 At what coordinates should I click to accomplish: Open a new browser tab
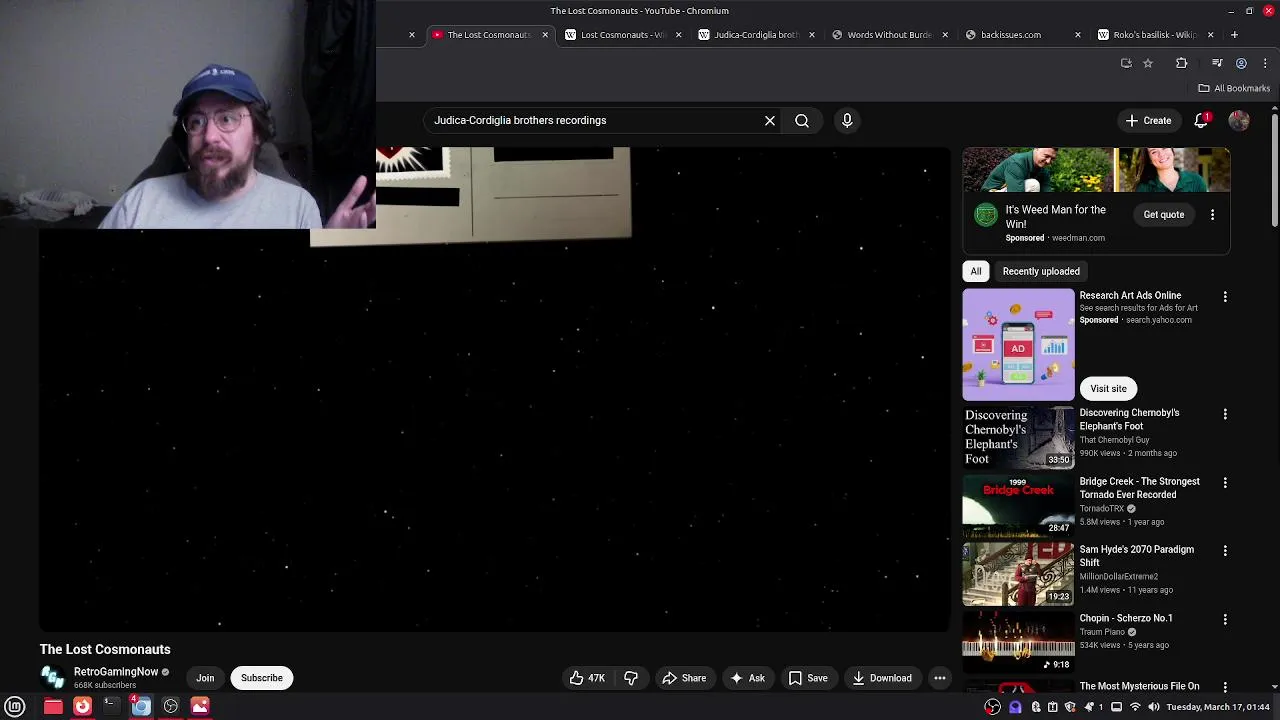(x=1234, y=35)
